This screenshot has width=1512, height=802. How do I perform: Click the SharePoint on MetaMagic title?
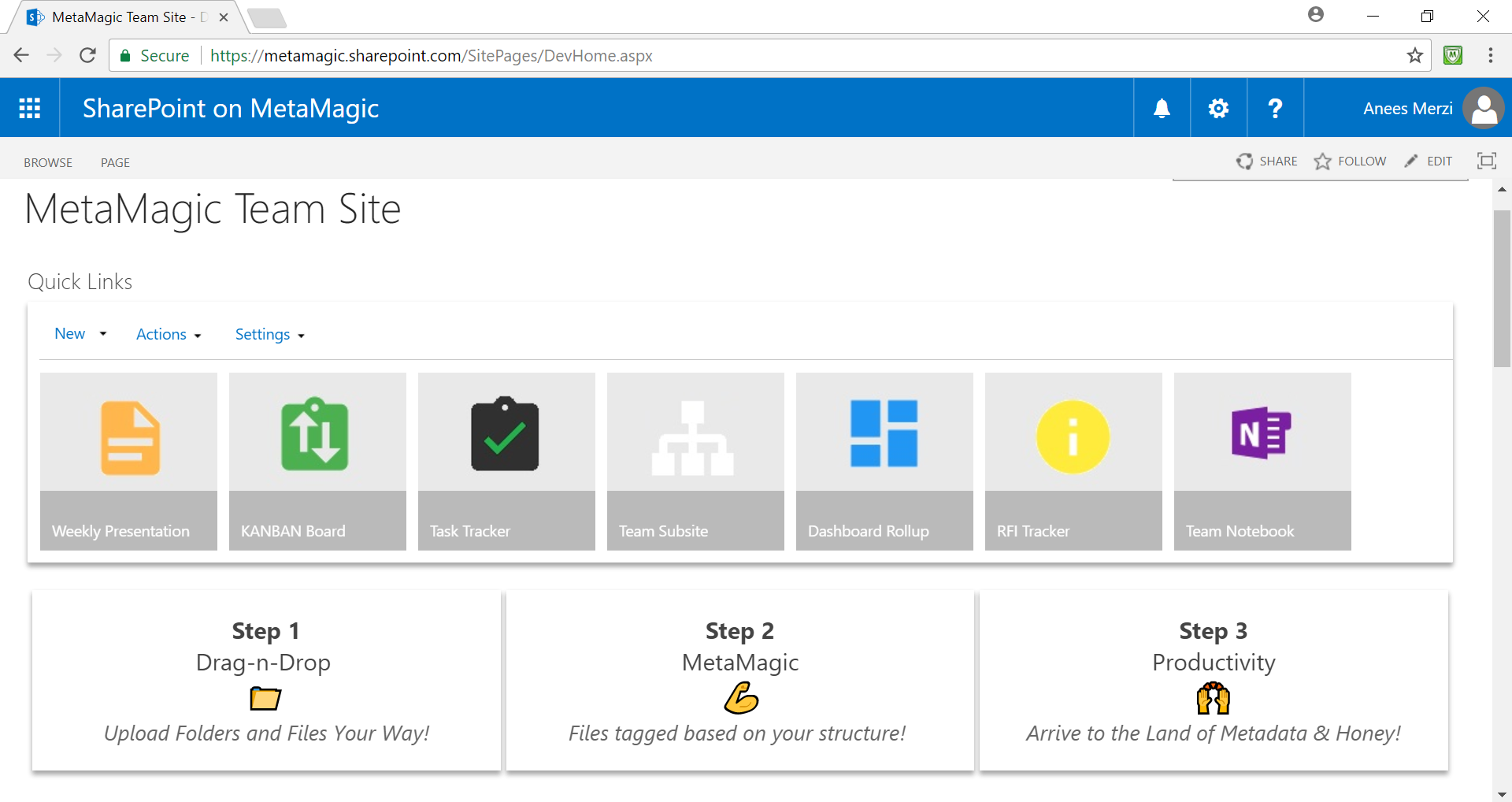(231, 108)
